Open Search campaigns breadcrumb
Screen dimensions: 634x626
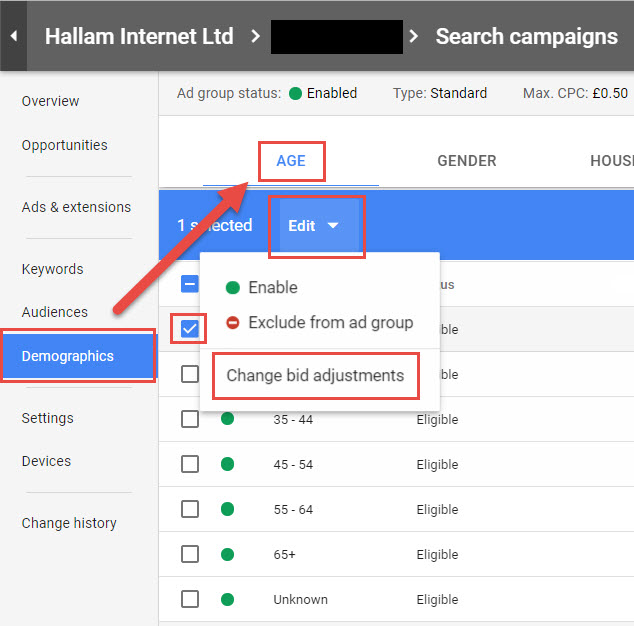[526, 36]
